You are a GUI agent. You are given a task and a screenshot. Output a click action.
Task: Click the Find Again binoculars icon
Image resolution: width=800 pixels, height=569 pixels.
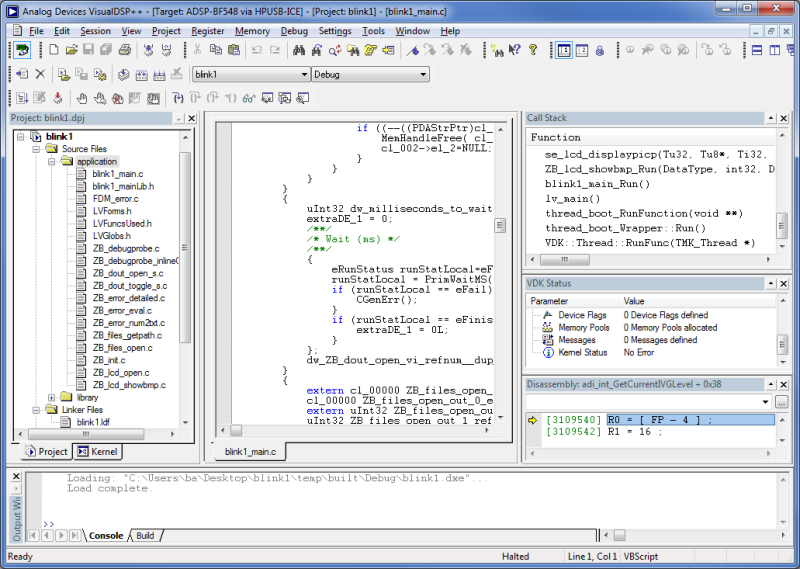click(x=317, y=50)
